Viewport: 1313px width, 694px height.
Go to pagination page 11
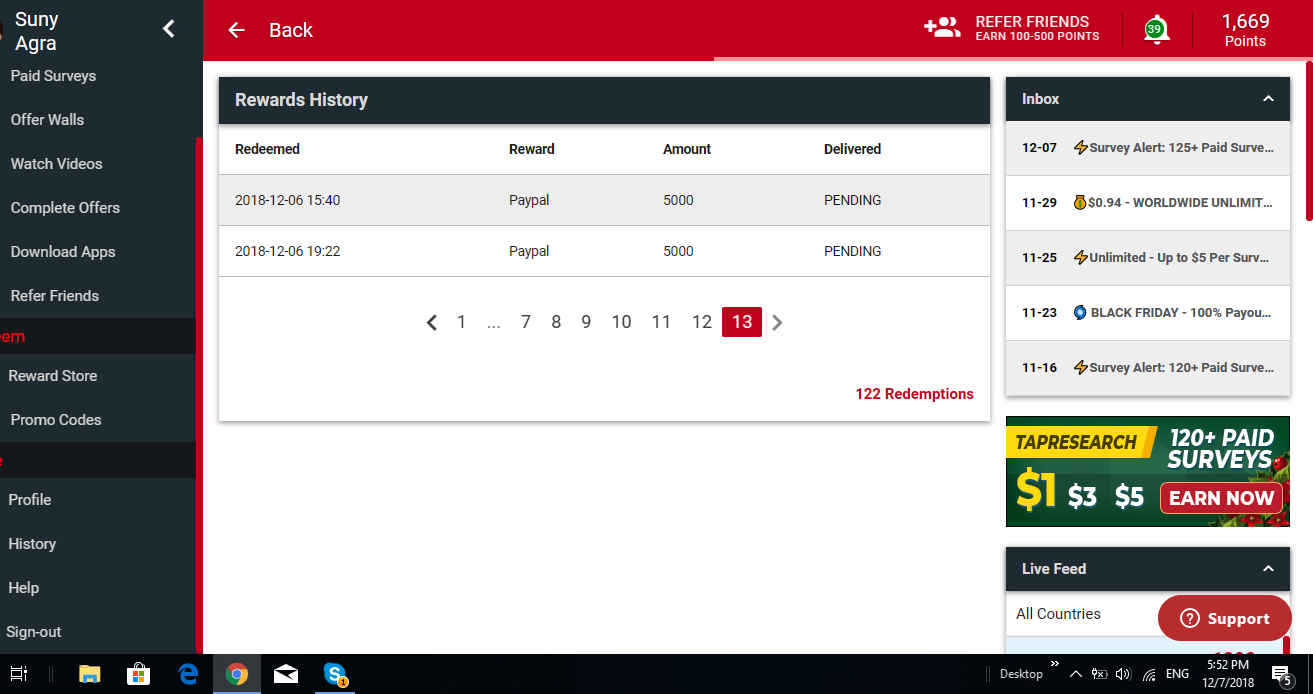[x=661, y=322]
